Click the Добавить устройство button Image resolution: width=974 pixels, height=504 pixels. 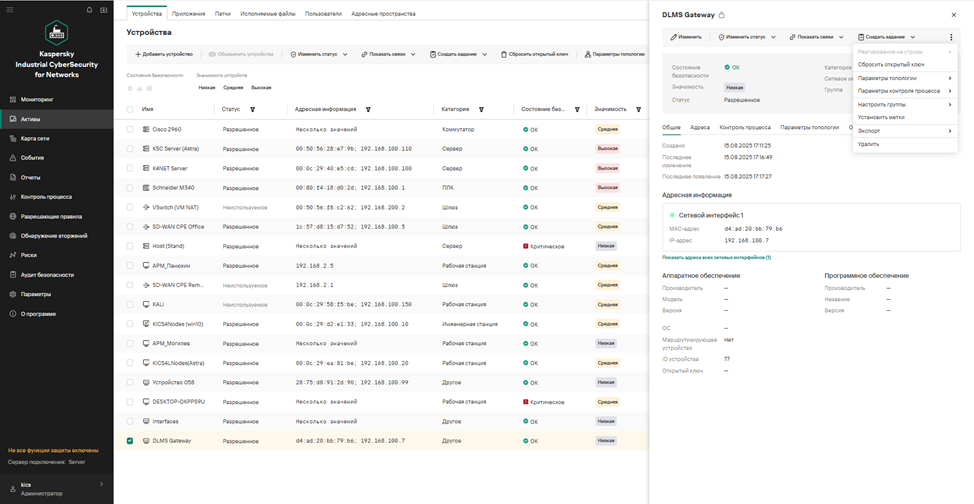tap(164, 55)
